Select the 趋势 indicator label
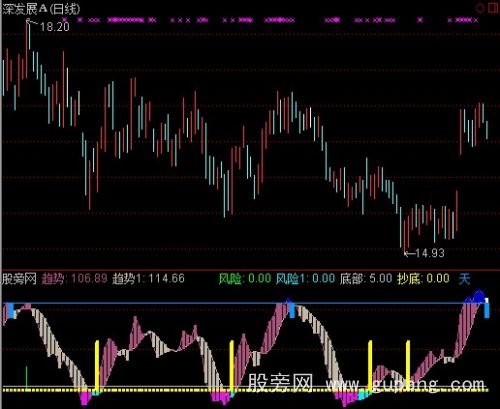Image resolution: width=500 pixels, height=409 pixels. click(x=53, y=278)
